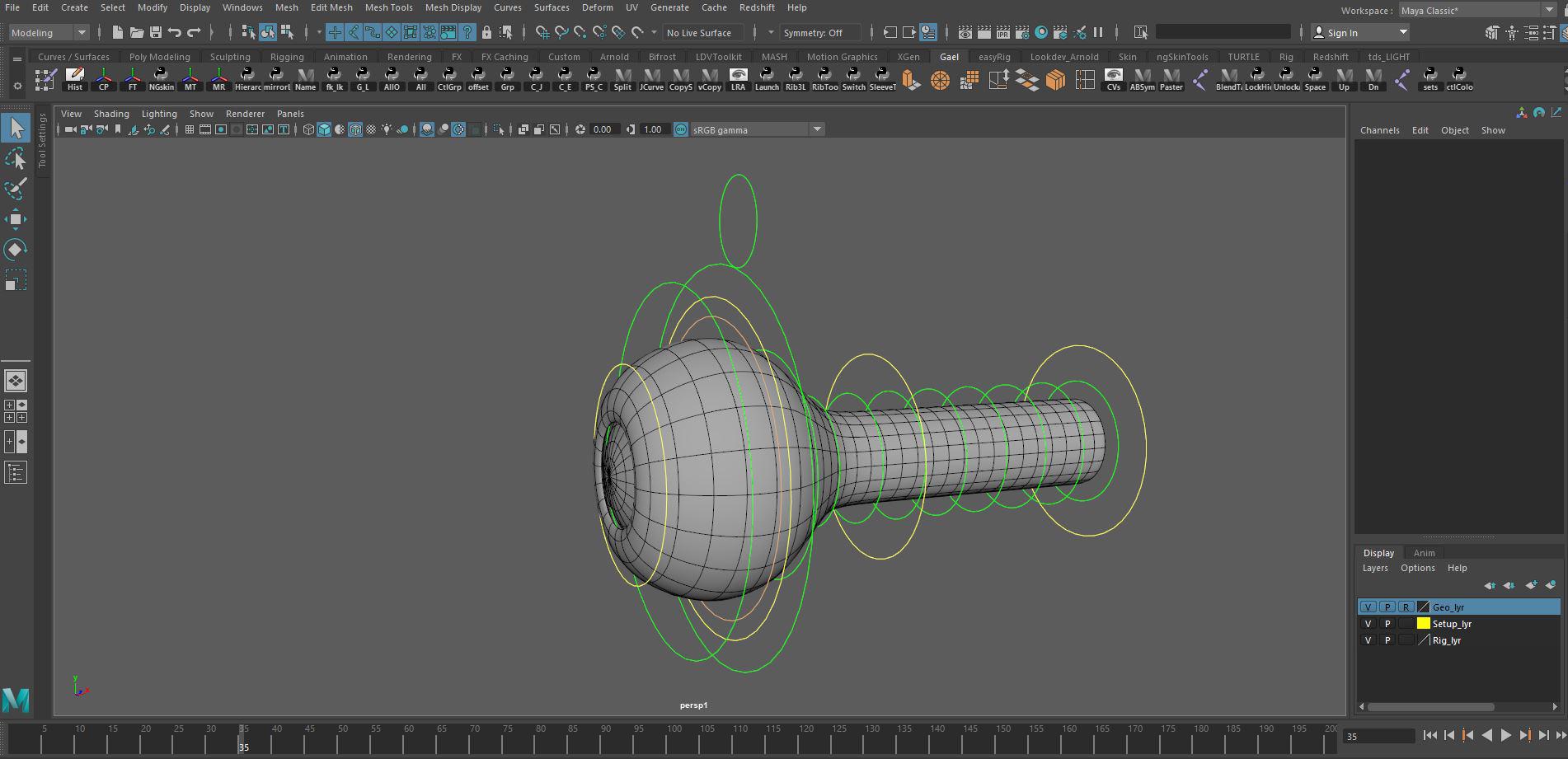Toggle visibility of Rig_lyr layer
Screen dimensions: 1568x759
1368,640
